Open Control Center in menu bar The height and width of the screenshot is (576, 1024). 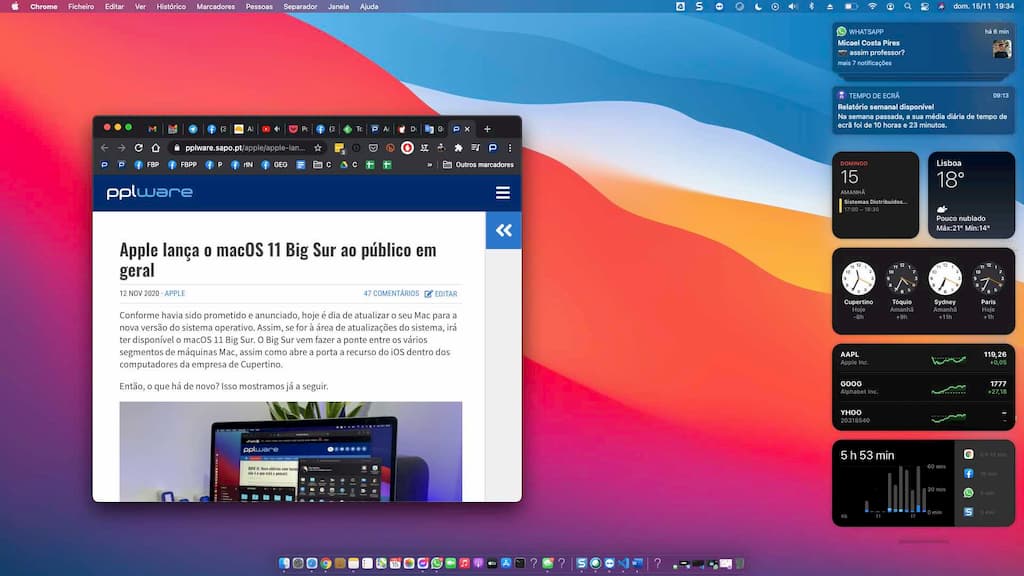[x=925, y=7]
